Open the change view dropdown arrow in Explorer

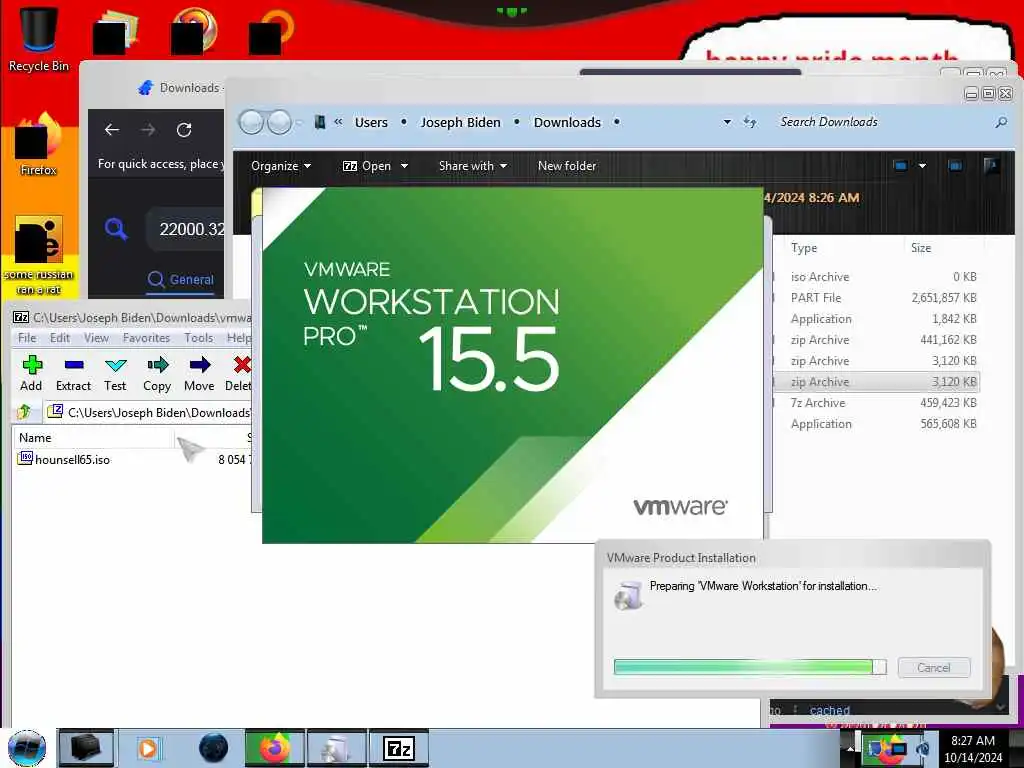coord(922,166)
